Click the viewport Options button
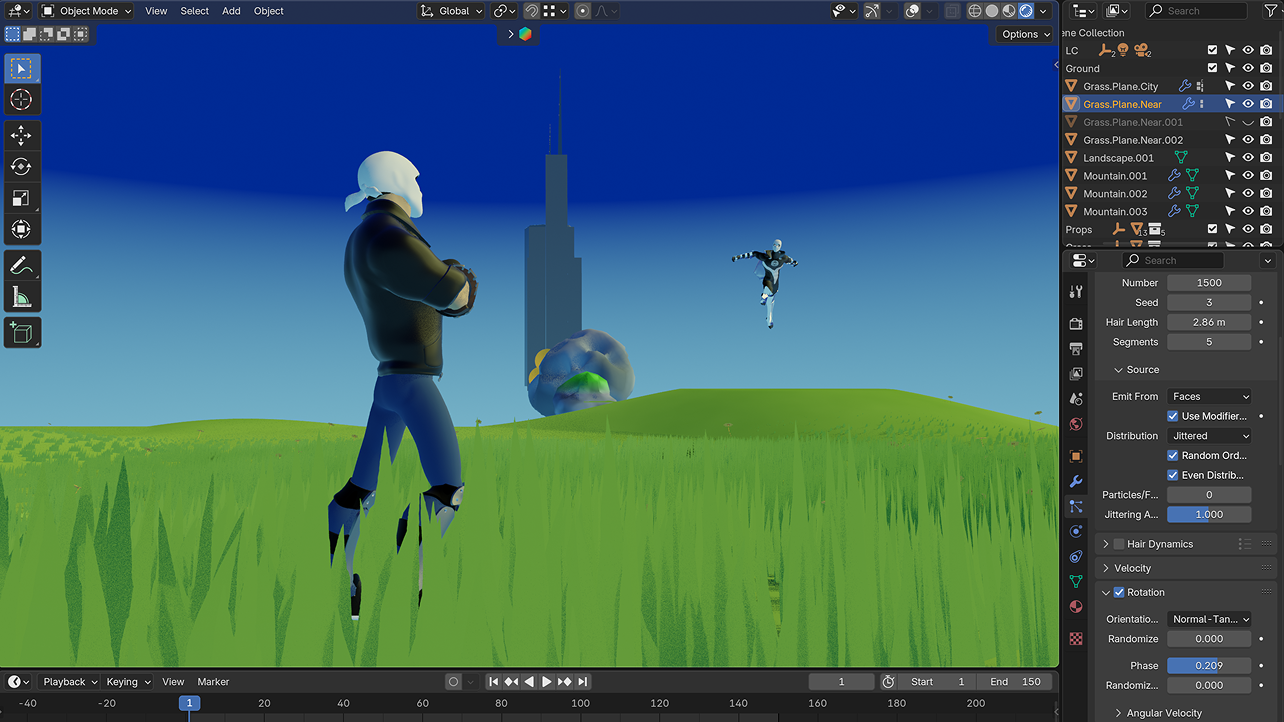The height and width of the screenshot is (722, 1284). pyautogui.click(x=1025, y=34)
